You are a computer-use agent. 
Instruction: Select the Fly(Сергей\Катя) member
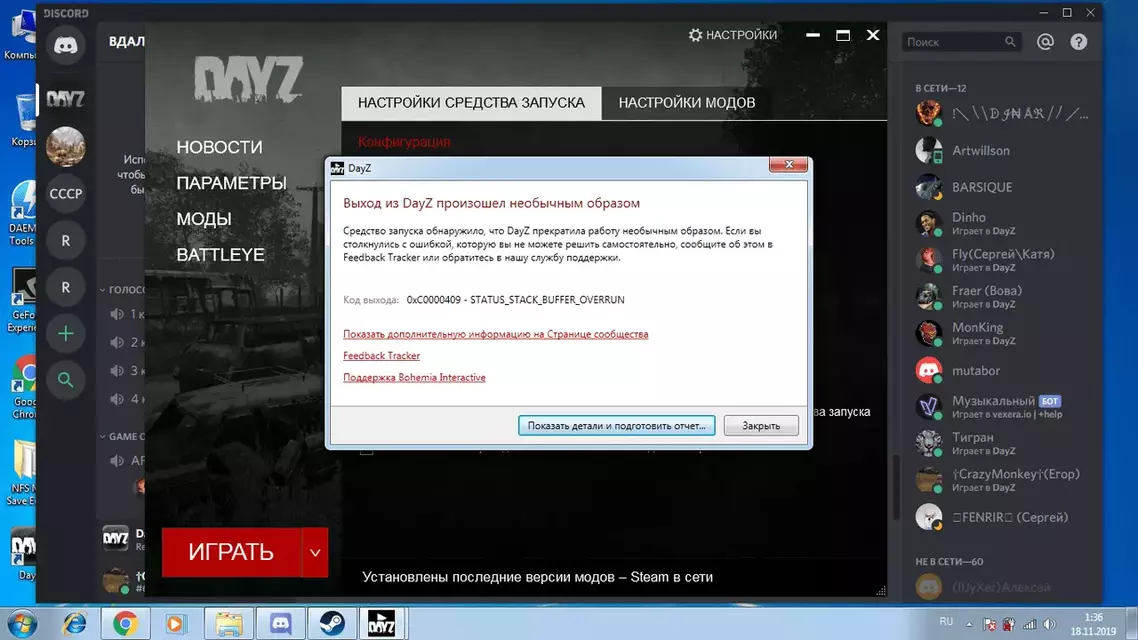click(1002, 260)
